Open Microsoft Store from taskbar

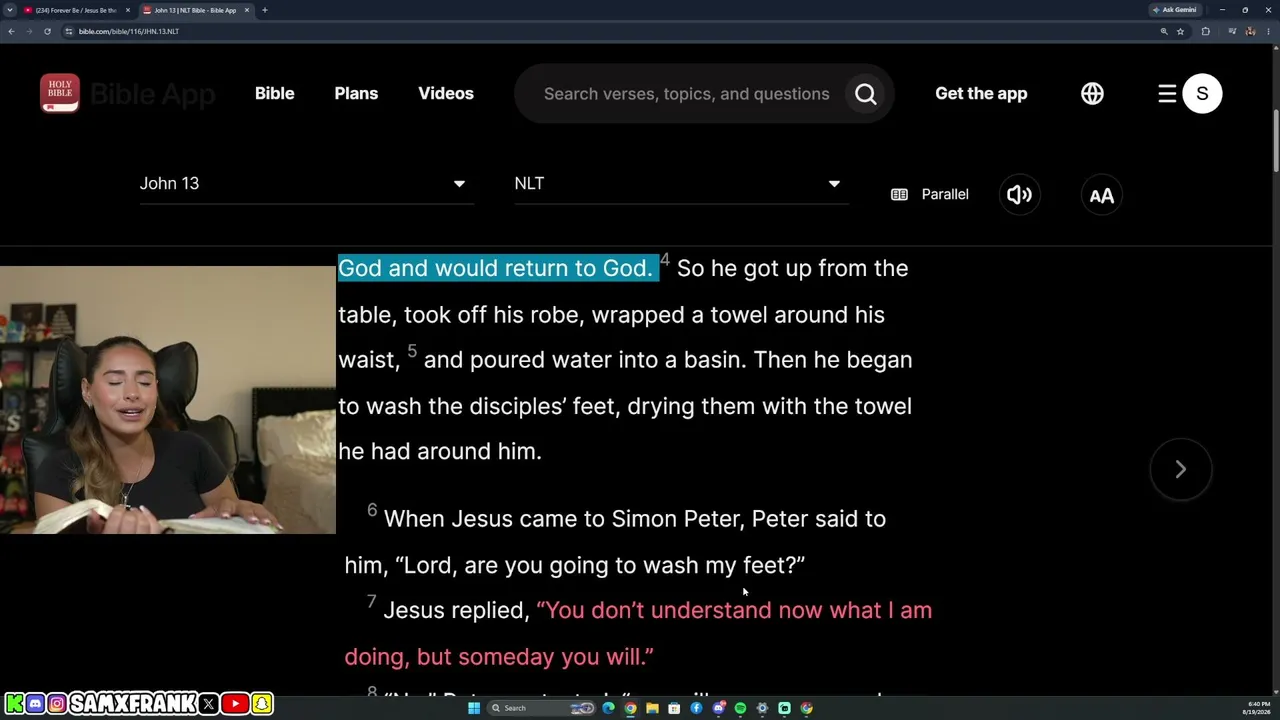(x=674, y=708)
